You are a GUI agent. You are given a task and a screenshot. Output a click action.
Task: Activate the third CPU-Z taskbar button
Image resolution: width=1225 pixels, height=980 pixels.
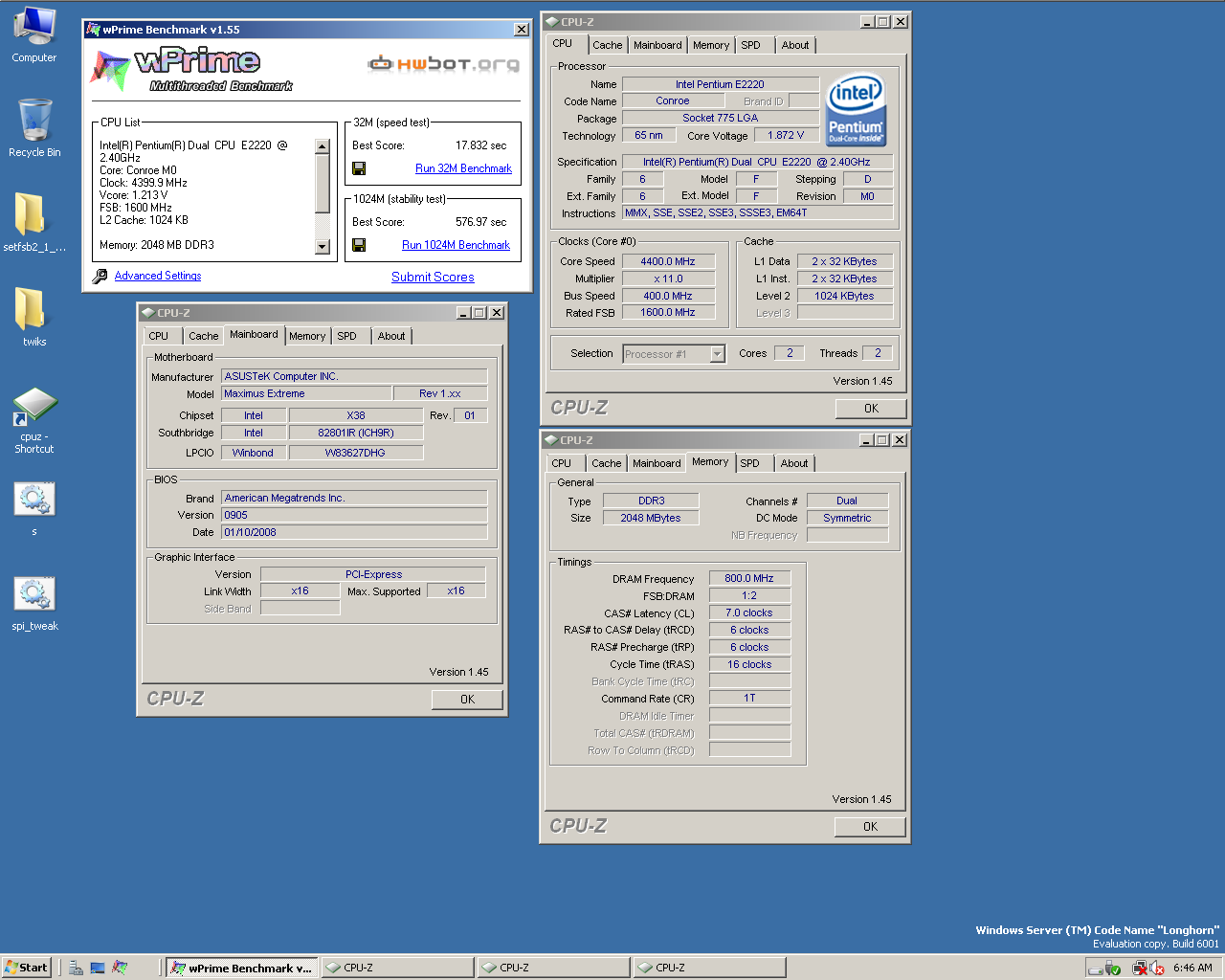tap(709, 968)
